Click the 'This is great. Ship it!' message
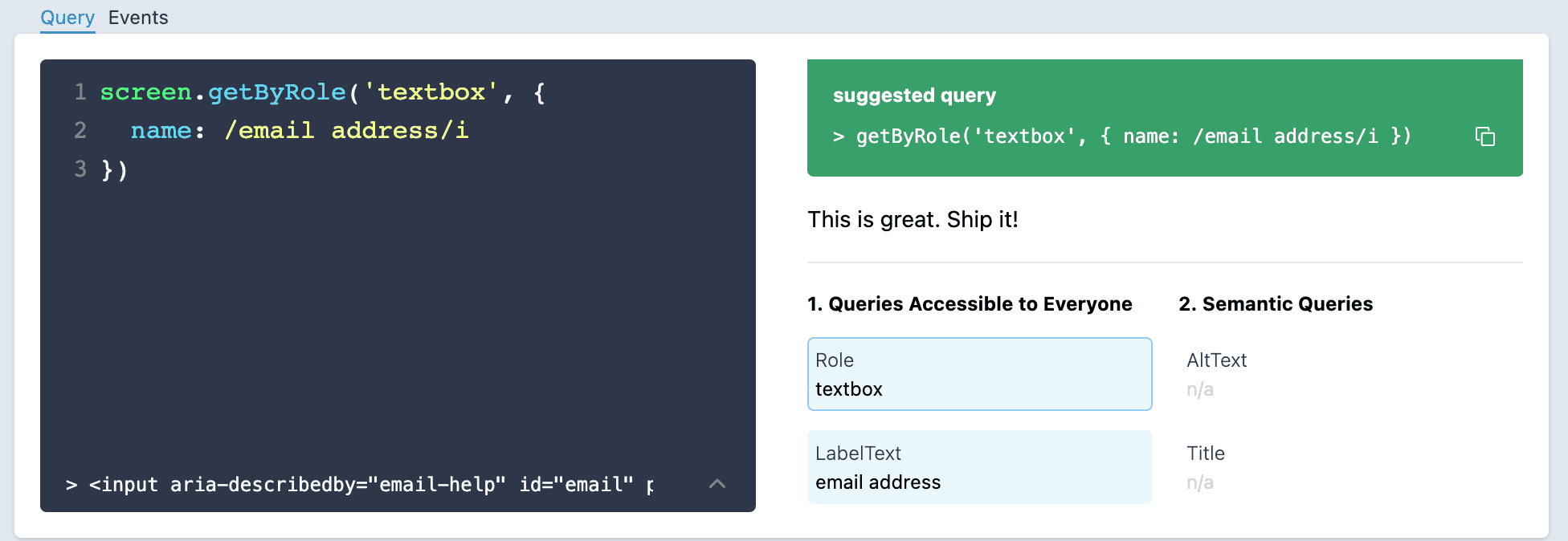This screenshot has width=1568, height=541. point(913,220)
